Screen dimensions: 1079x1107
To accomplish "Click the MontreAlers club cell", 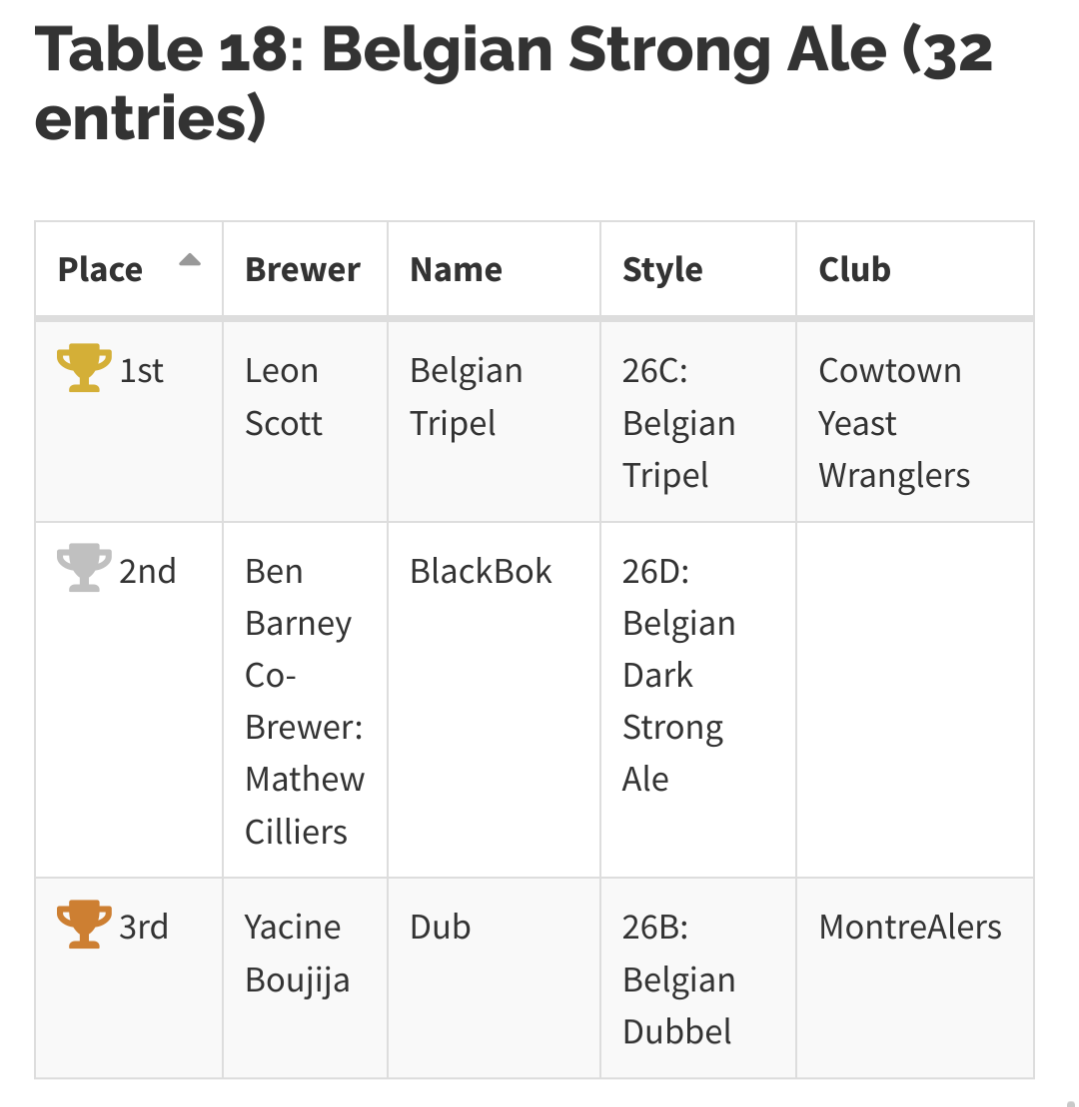I will coord(909,927).
